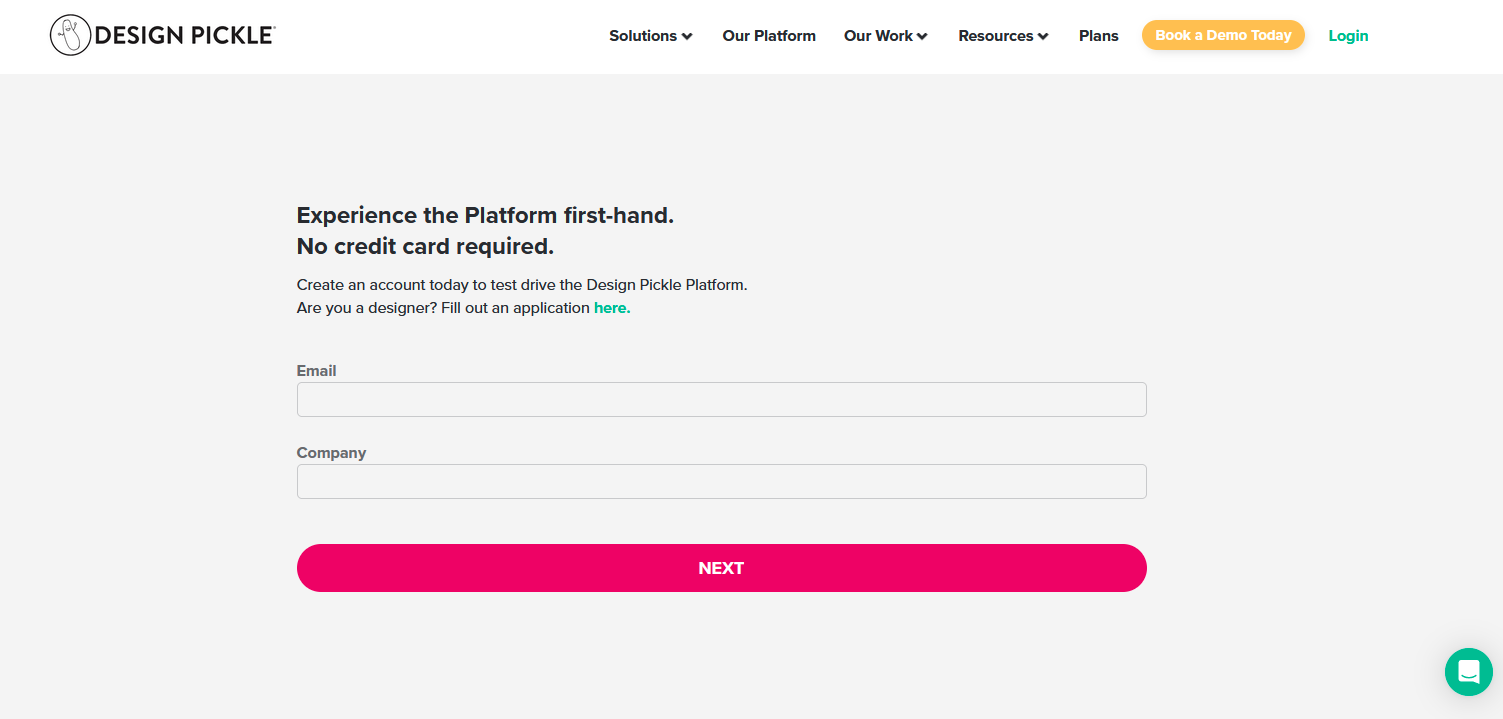Open the green chat widget bubble
1503x719 pixels.
tap(1468, 671)
